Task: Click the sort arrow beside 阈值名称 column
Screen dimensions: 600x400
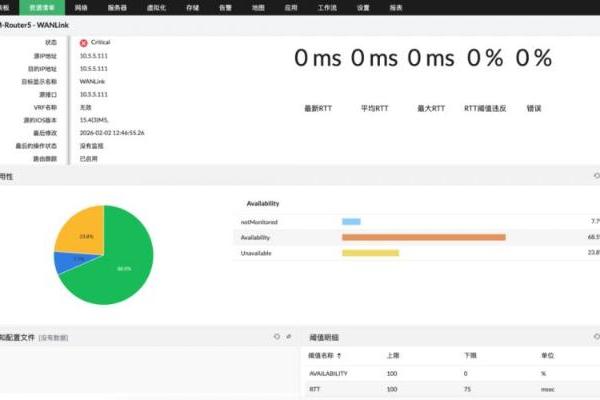Action: click(339, 356)
